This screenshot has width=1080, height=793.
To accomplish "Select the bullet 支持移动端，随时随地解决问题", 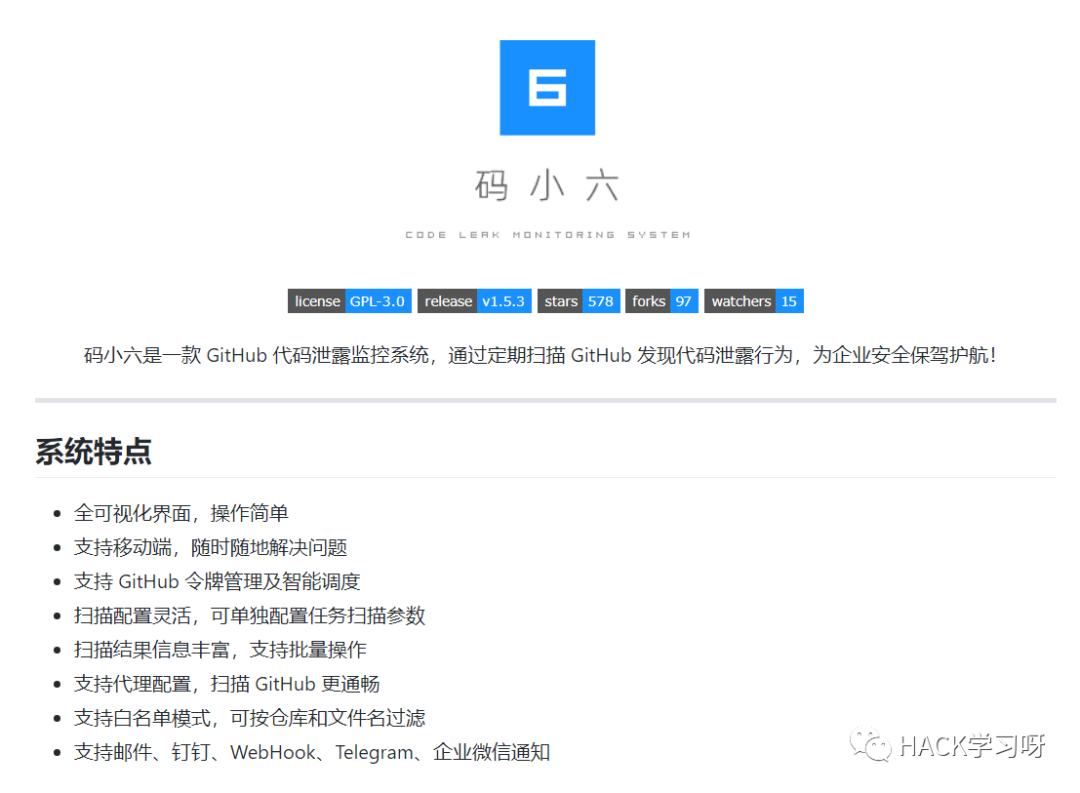I will (210, 548).
